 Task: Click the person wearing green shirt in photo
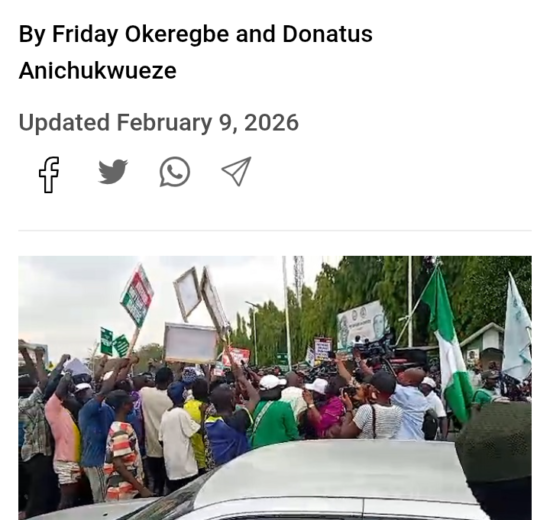click(273, 418)
